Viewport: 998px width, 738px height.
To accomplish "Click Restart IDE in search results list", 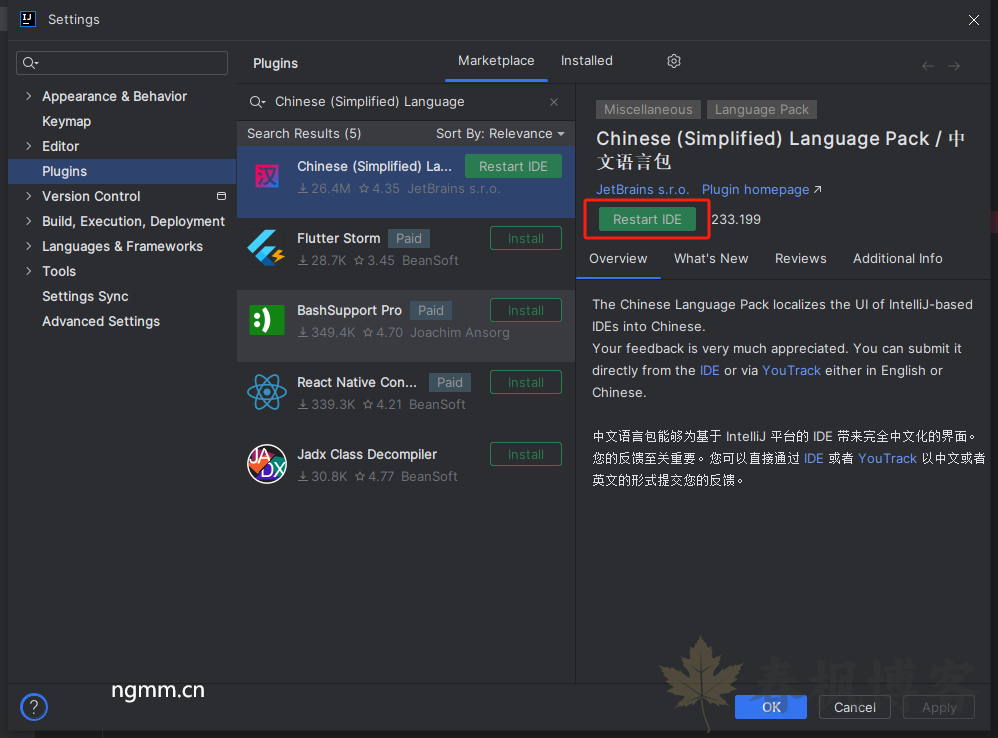I will pos(513,167).
